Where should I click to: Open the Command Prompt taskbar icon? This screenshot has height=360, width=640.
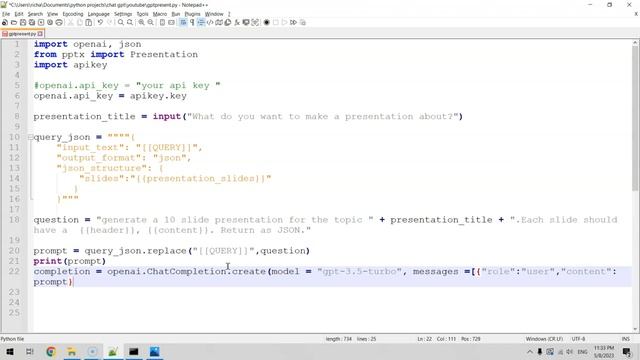(133, 351)
